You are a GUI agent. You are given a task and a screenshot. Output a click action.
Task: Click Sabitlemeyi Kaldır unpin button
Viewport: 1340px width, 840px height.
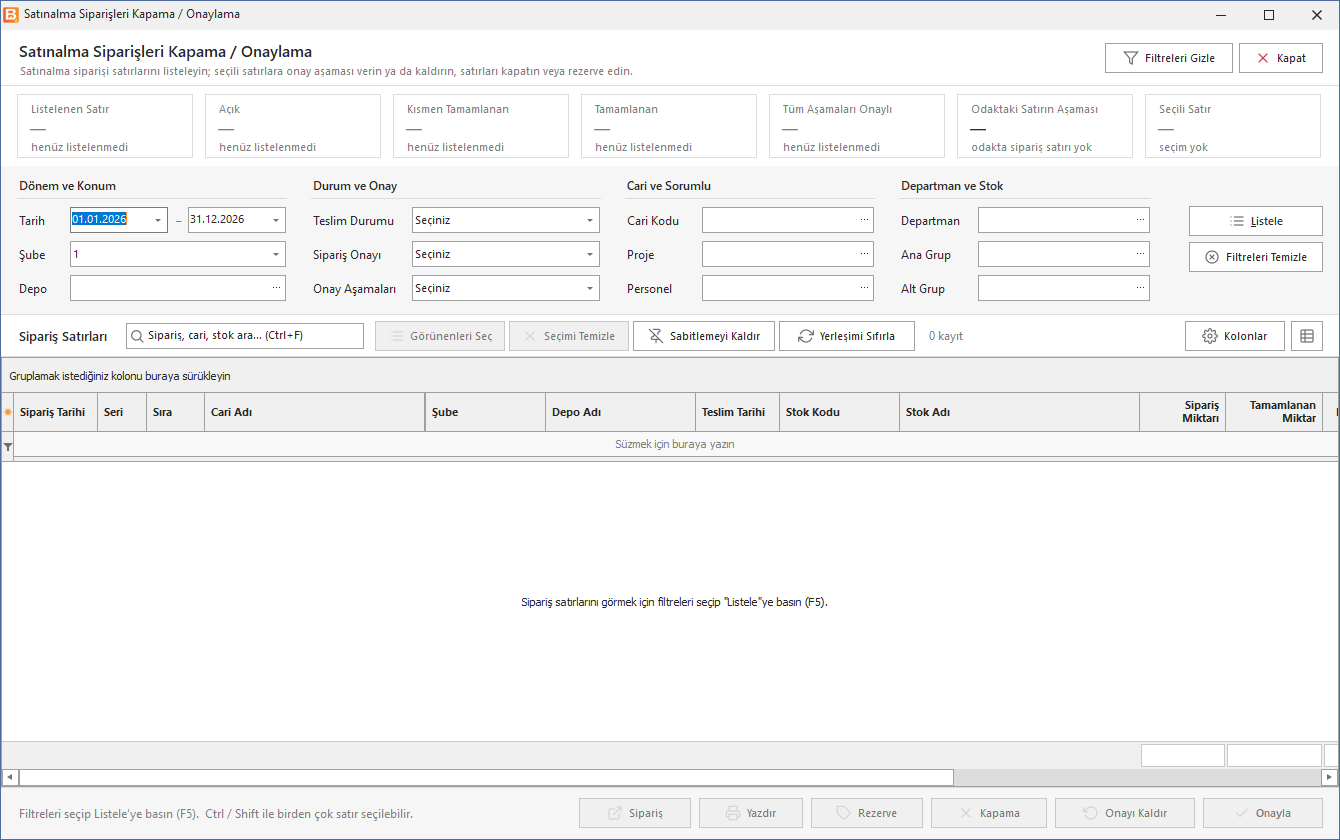tap(704, 336)
